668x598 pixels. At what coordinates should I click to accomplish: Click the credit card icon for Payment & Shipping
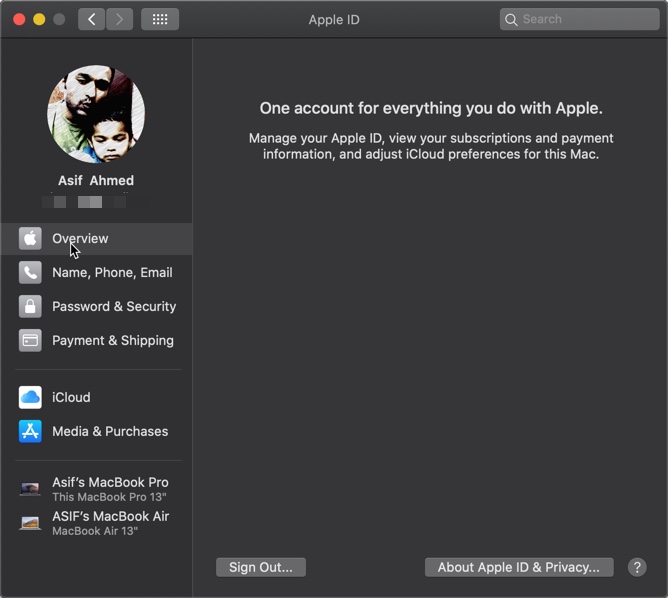[x=30, y=341]
